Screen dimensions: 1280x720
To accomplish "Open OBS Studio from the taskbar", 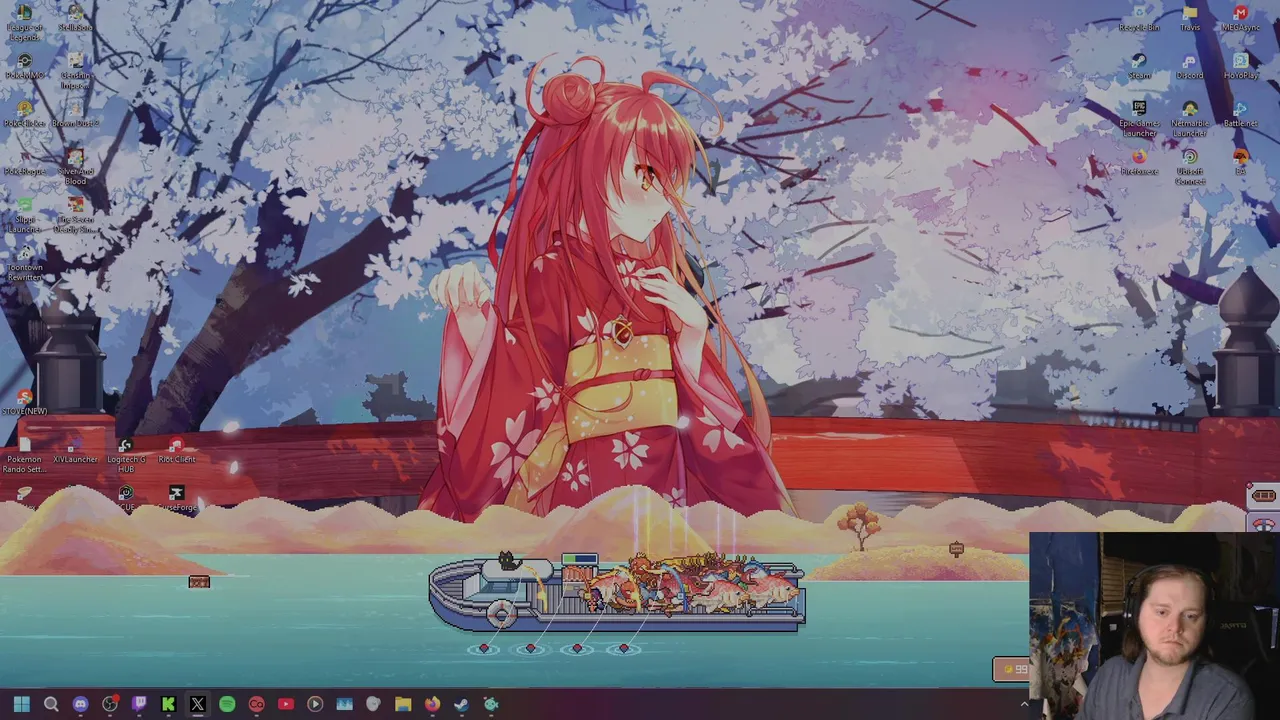I will (110, 704).
